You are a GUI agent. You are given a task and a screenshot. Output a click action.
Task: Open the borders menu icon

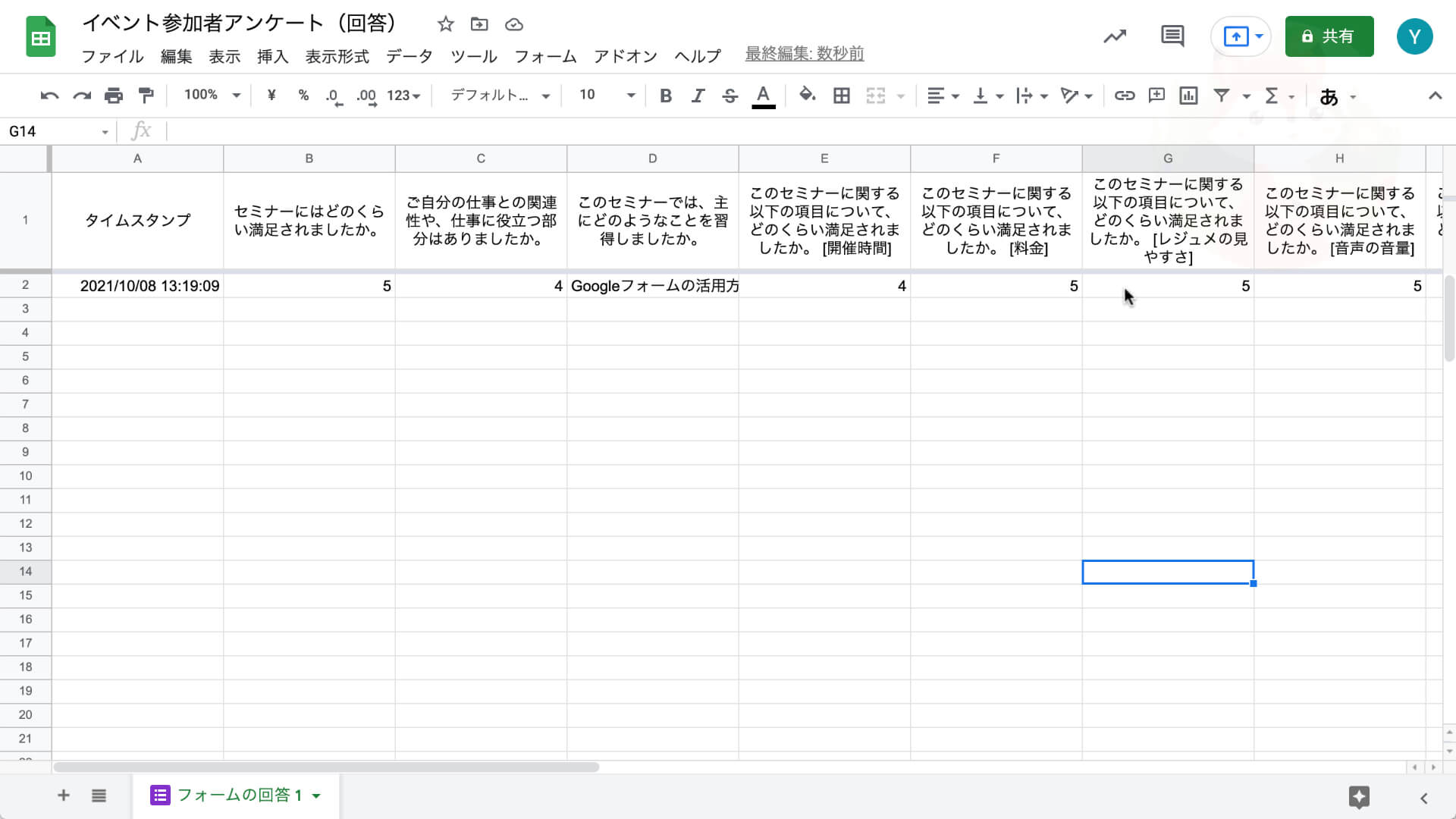(x=842, y=96)
